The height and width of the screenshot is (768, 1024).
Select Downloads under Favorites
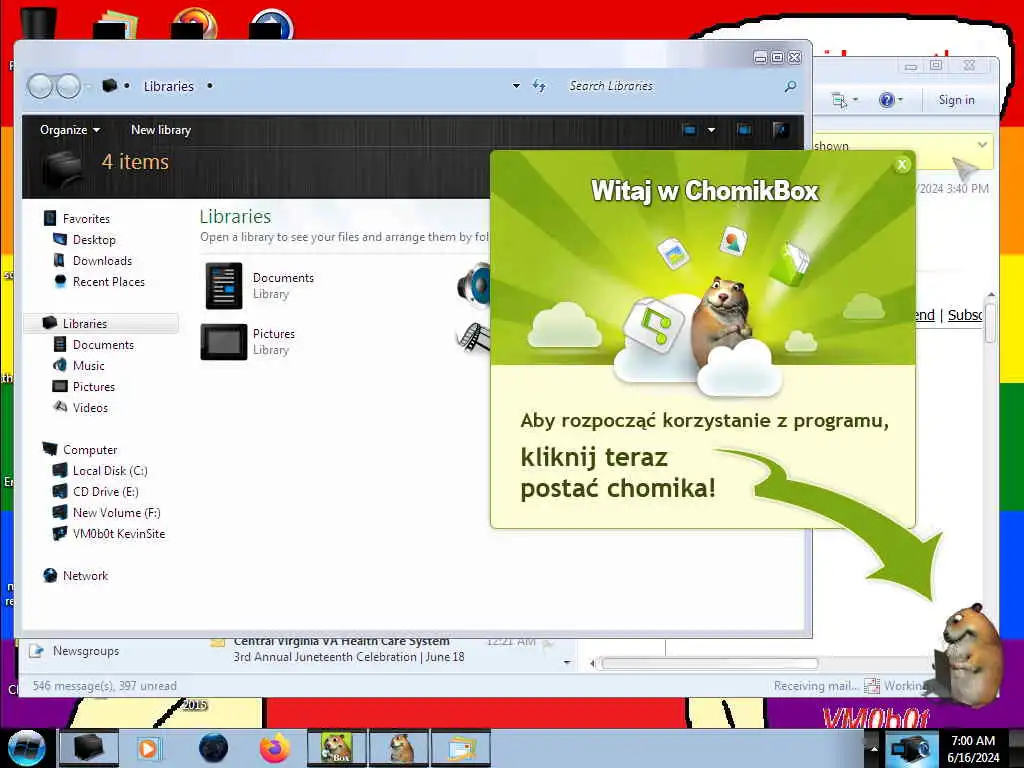[102, 261]
